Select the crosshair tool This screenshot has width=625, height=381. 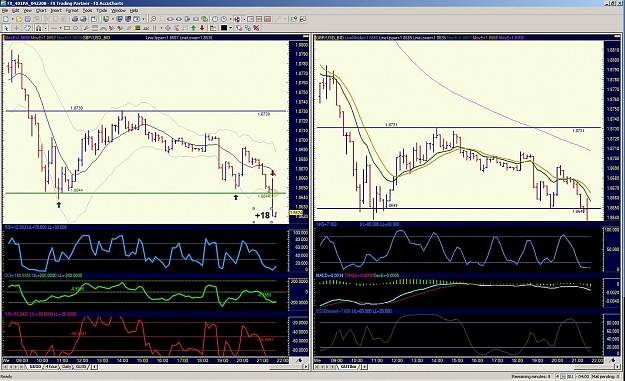(16, 28)
